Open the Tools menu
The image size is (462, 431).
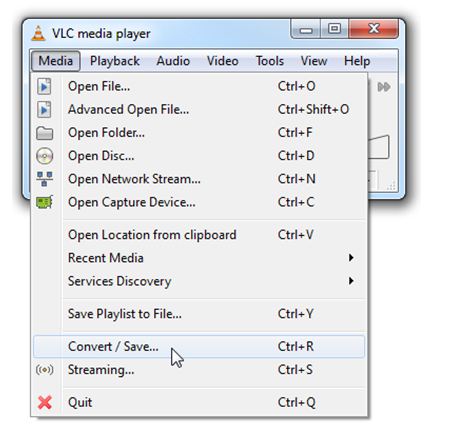[270, 61]
